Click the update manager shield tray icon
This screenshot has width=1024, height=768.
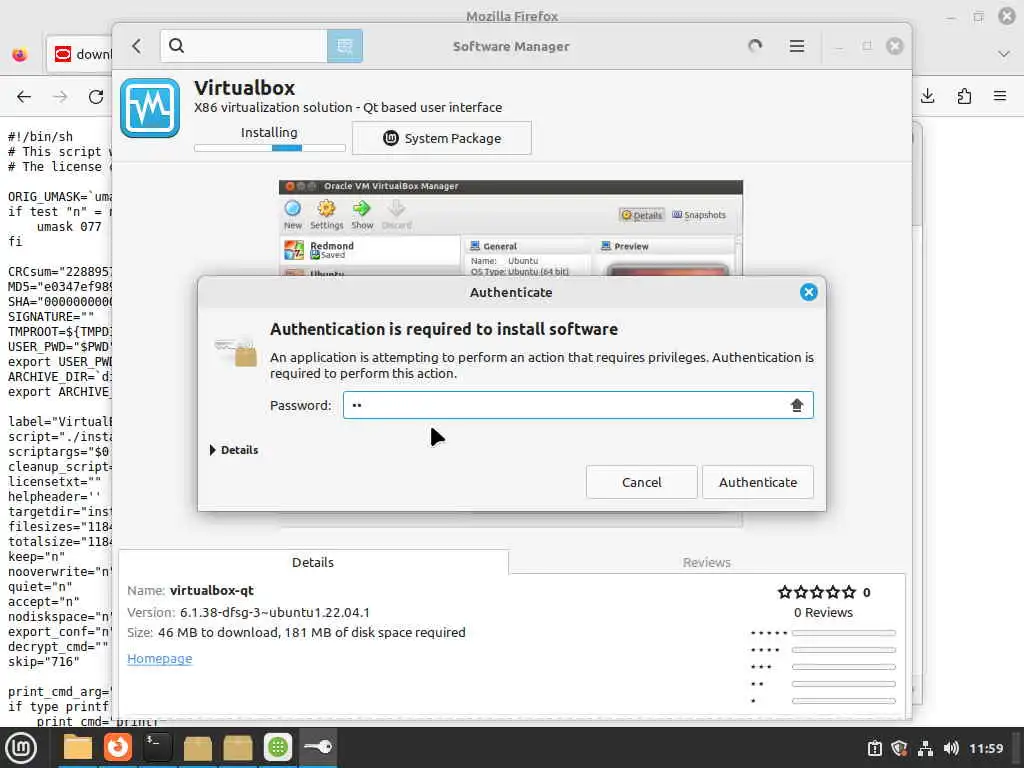(899, 748)
